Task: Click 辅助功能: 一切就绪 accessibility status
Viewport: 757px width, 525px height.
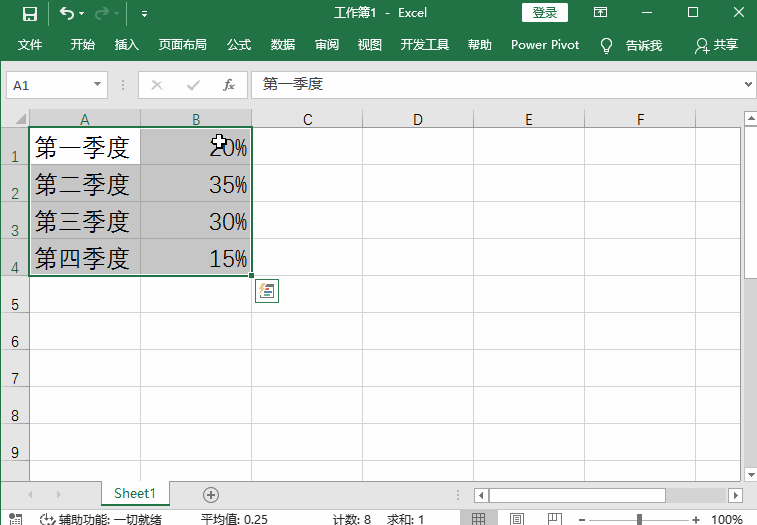Action: click(x=100, y=519)
